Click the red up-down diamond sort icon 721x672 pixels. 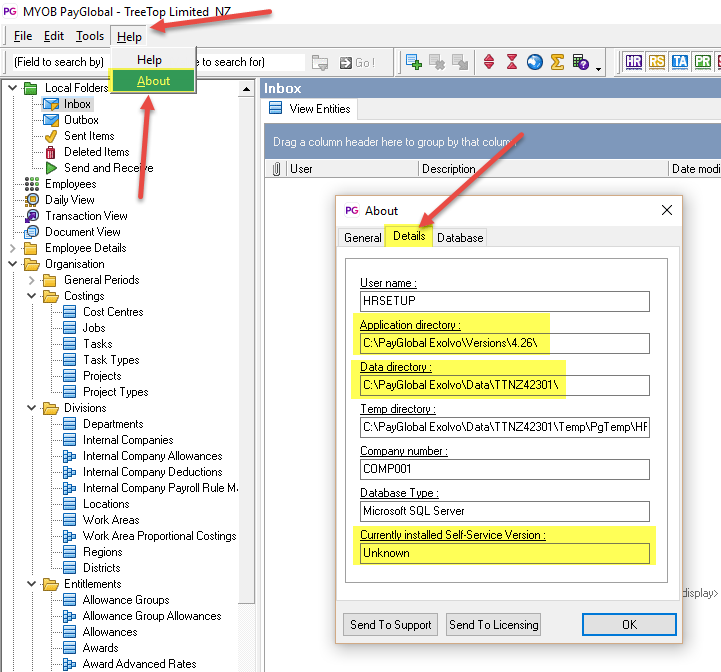(489, 62)
